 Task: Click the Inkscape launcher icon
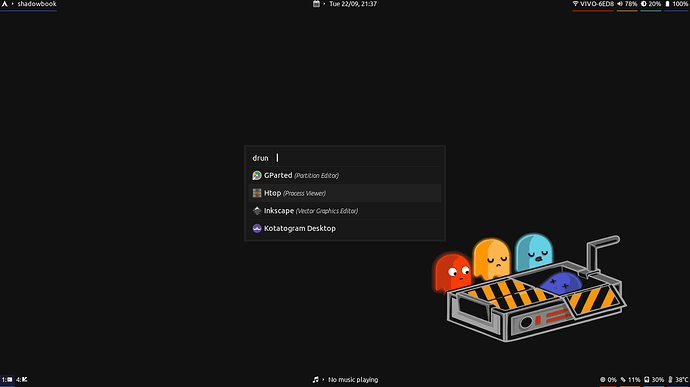pyautogui.click(x=257, y=210)
